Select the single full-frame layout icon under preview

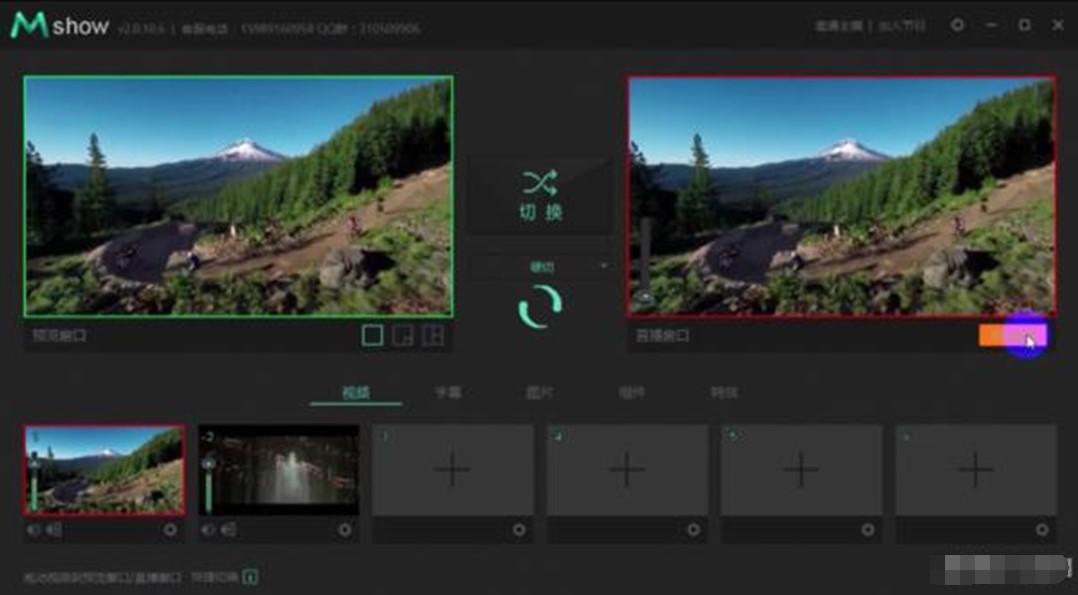click(372, 336)
